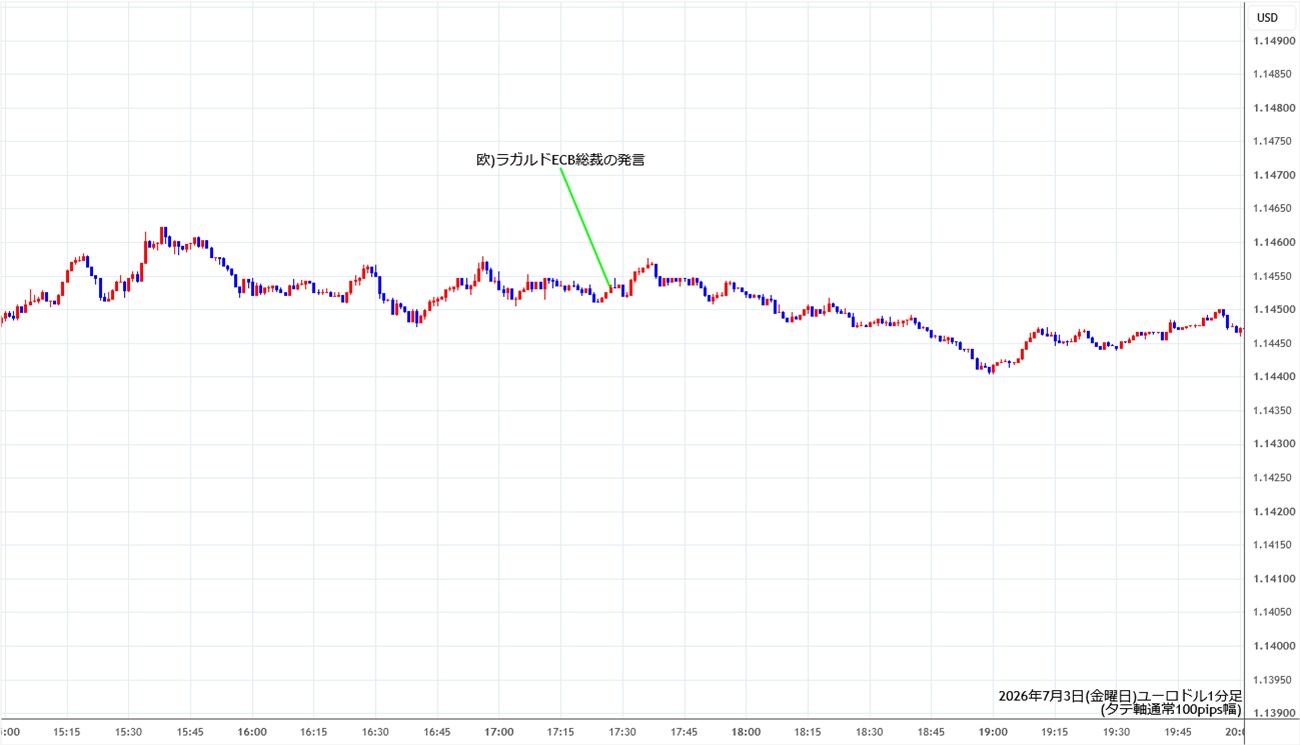Select the 1.14200 price axis value
The height and width of the screenshot is (745, 1300).
tap(1274, 512)
